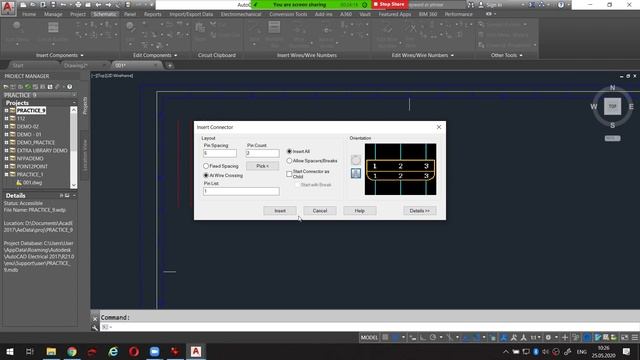Click the open project icon in Project Manager
This screenshot has height=360, width=640.
[6, 87]
